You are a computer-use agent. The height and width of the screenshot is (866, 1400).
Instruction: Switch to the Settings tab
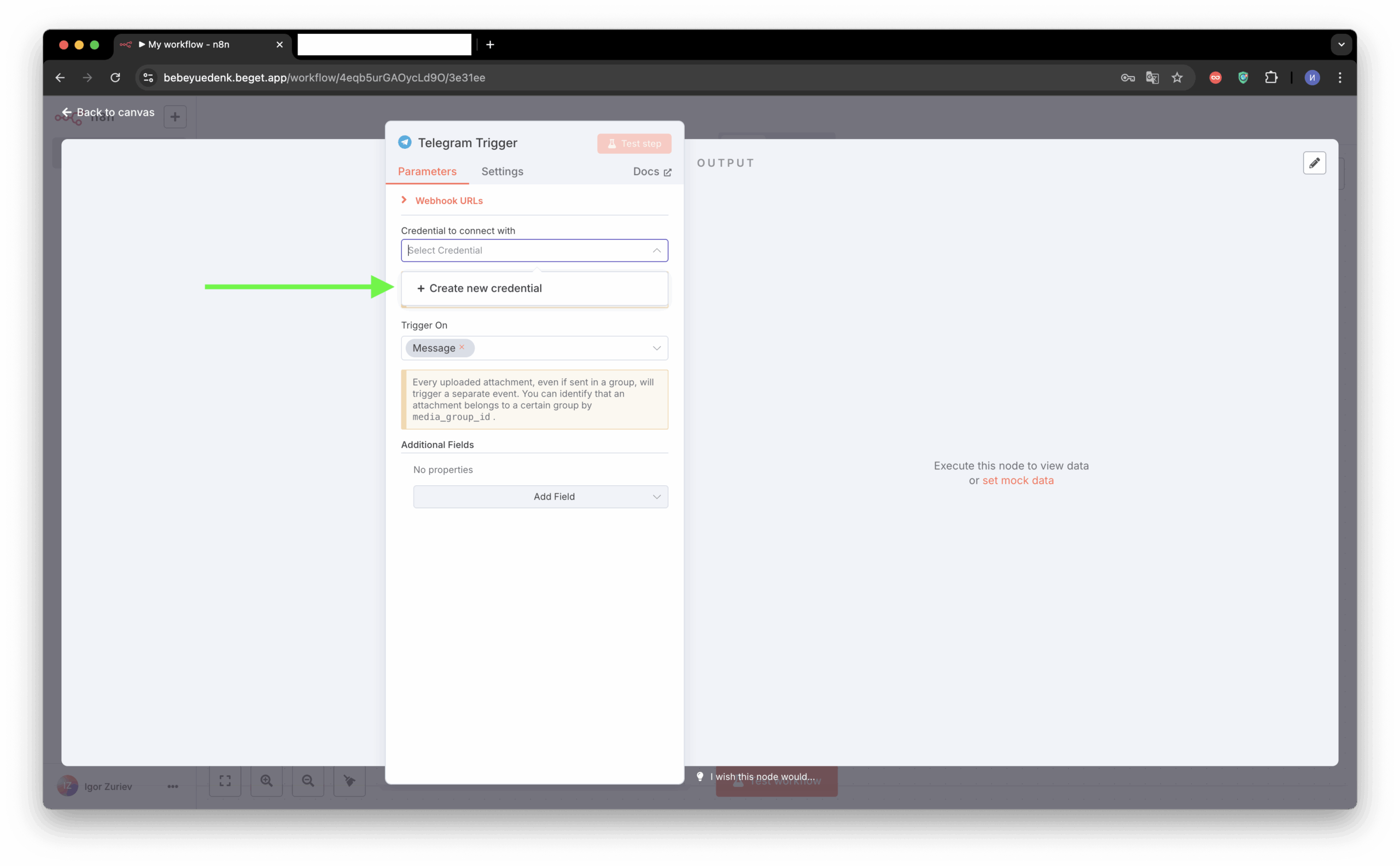point(501,171)
